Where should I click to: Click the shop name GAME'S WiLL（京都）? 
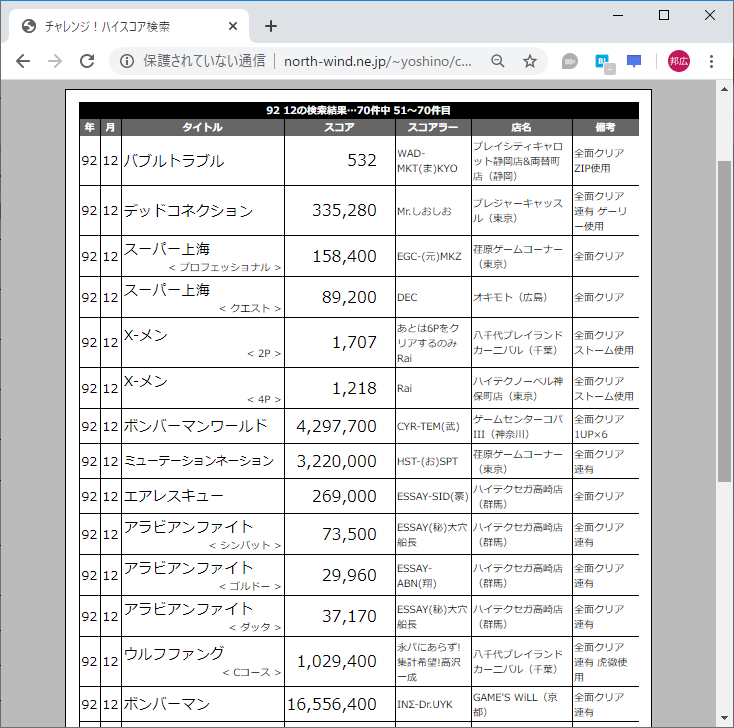(x=515, y=705)
